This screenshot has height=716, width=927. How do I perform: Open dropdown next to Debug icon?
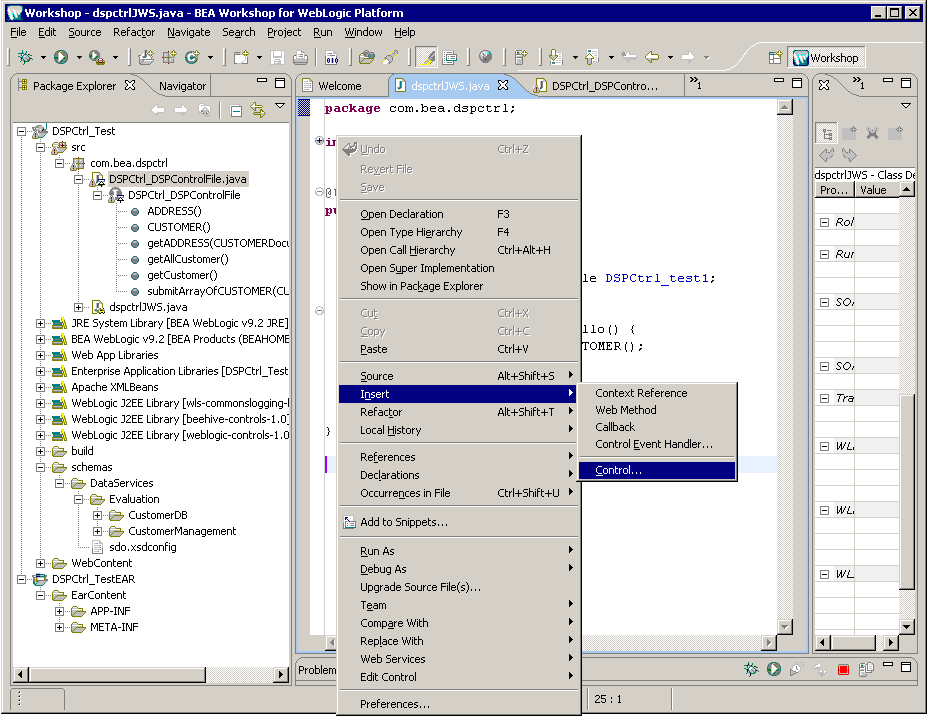(43, 58)
